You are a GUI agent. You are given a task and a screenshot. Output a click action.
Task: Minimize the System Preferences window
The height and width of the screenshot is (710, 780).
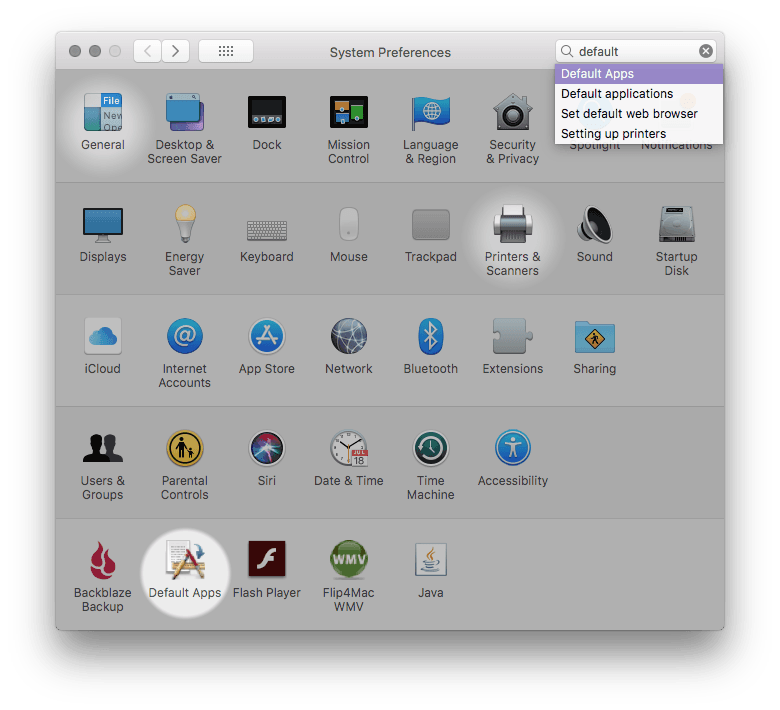click(95, 51)
